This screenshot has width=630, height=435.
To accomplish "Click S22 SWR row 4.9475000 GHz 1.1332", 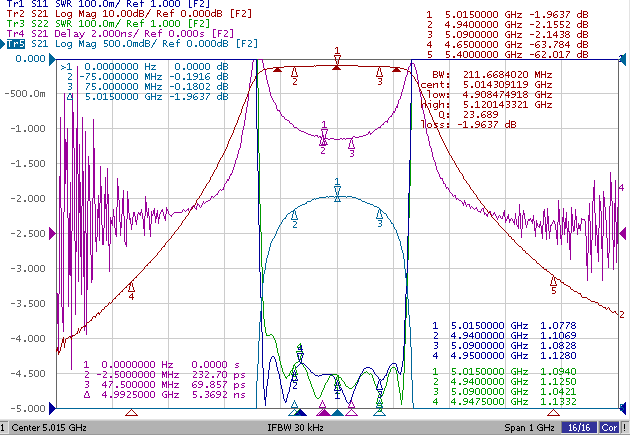I will [504, 402].
